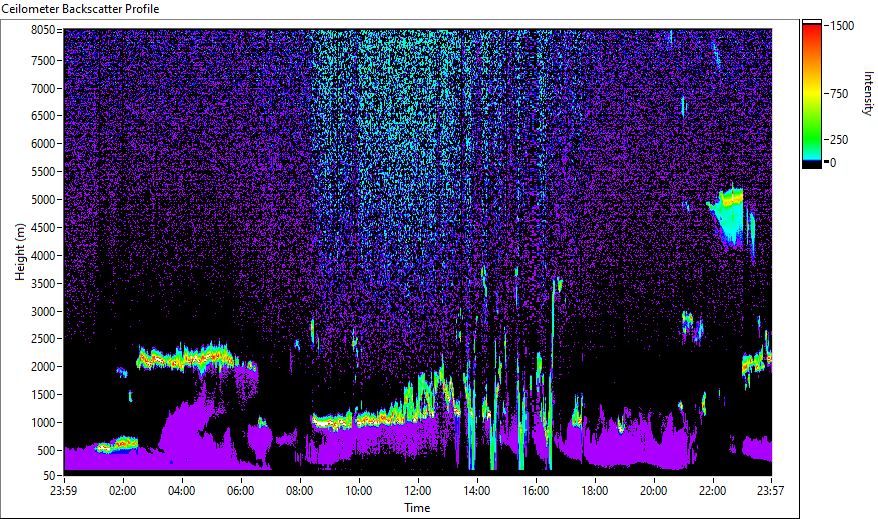Click the 2000 height tick label
878x519 pixels.
click(44, 367)
